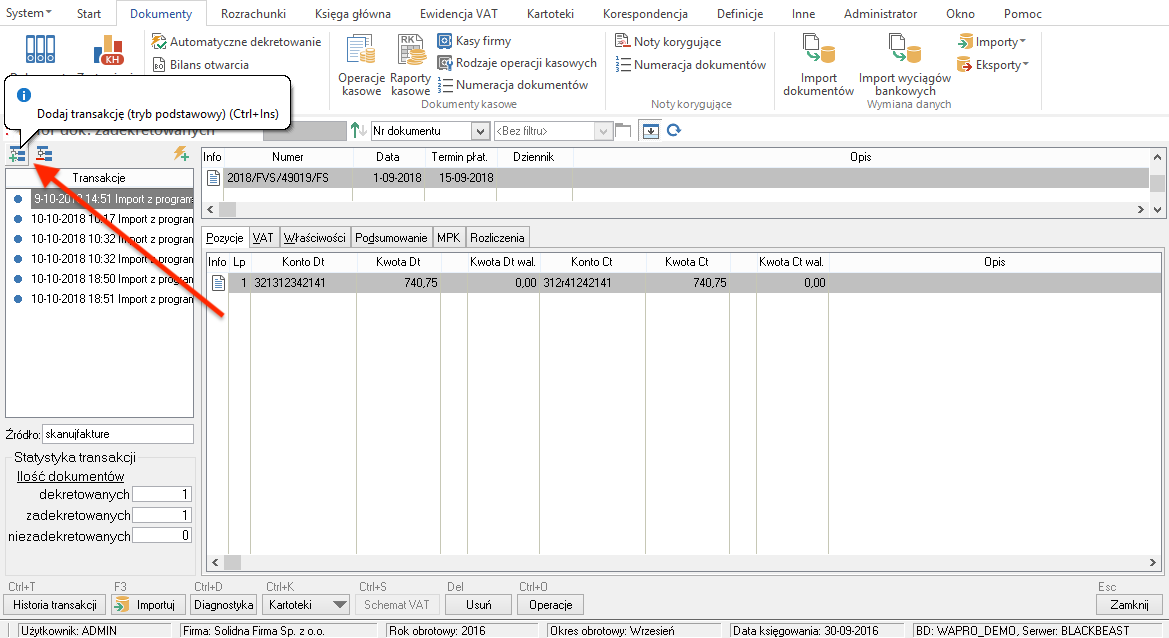This screenshot has width=1169, height=638.
Task: Open Noty korygujące from the ribbon
Action: (x=668, y=42)
